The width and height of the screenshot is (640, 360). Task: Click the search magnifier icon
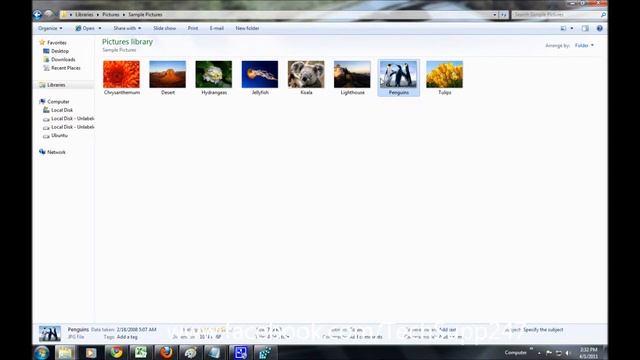pyautogui.click(x=603, y=15)
